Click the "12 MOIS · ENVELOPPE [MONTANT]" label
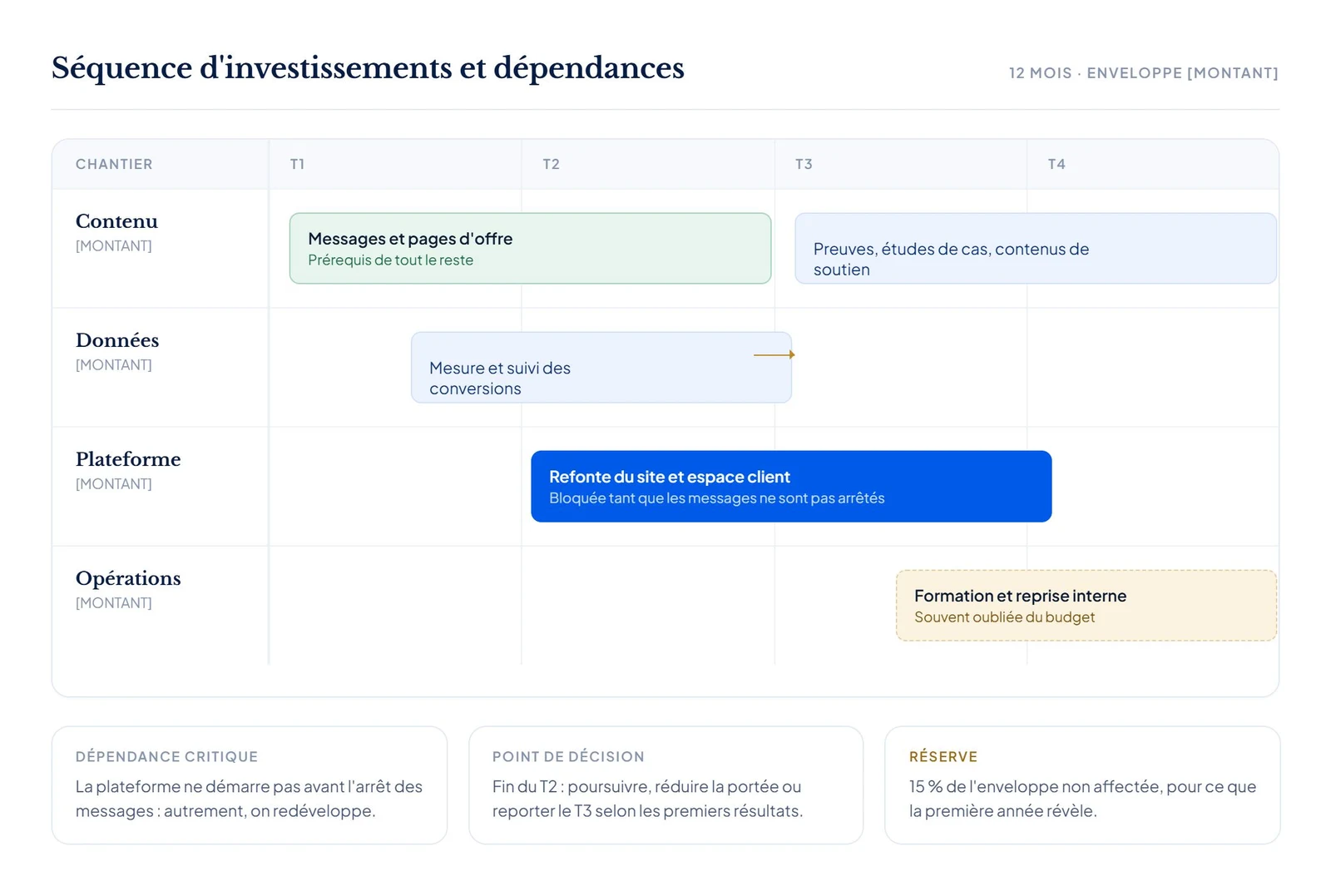 tap(1144, 73)
